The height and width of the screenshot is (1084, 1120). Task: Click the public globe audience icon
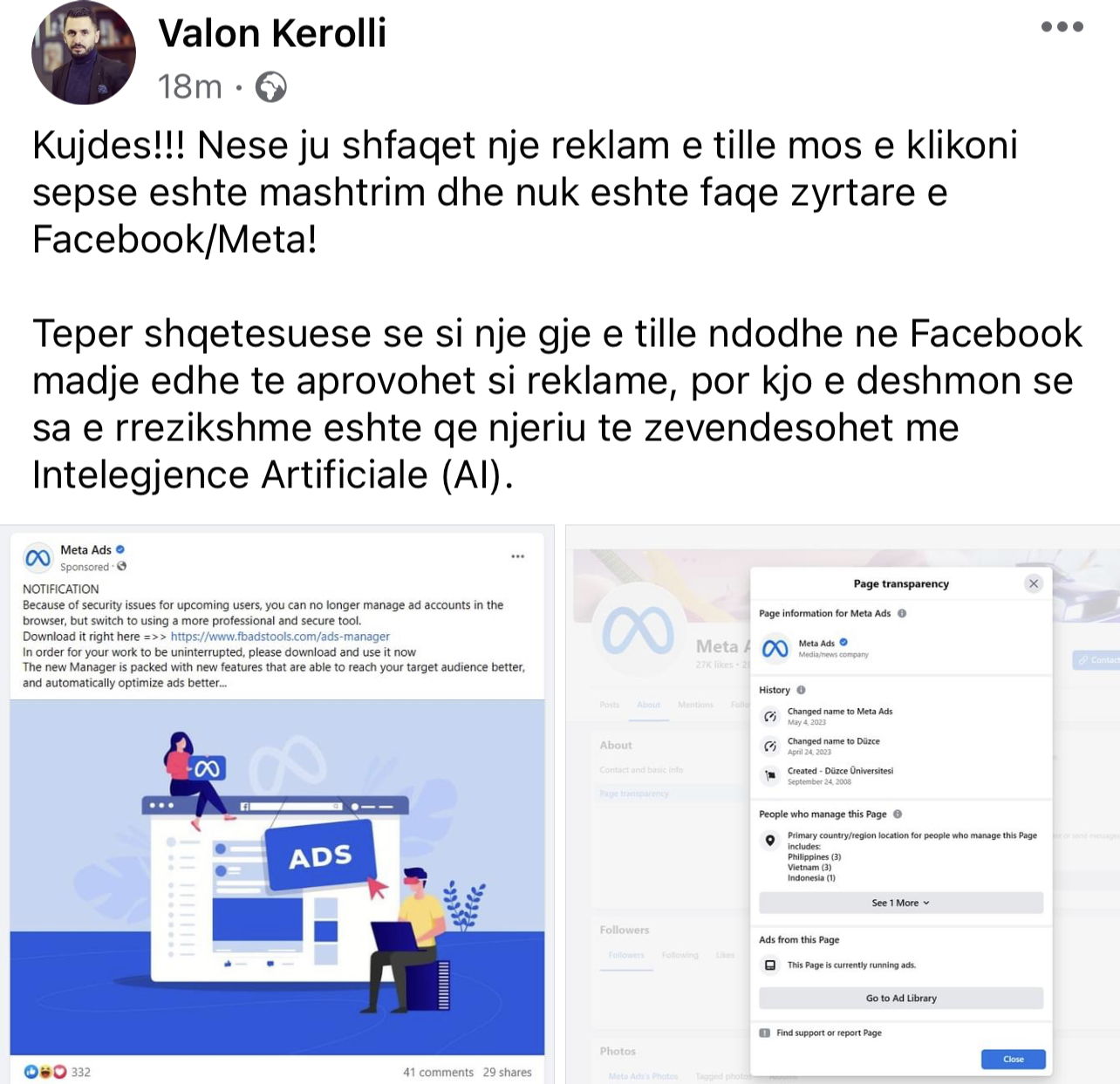point(270,87)
